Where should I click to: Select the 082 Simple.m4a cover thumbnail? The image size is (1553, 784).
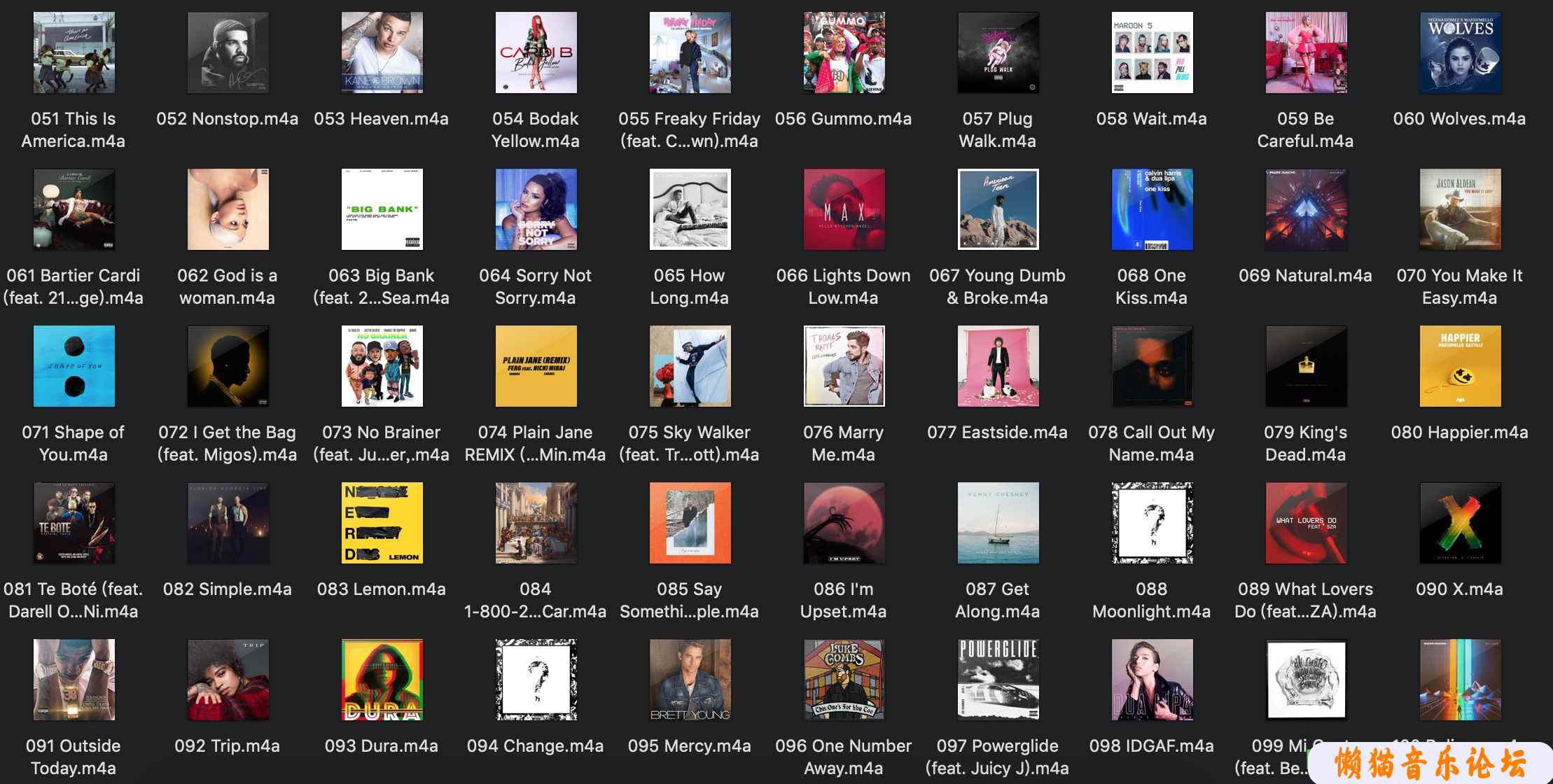pyautogui.click(x=228, y=523)
